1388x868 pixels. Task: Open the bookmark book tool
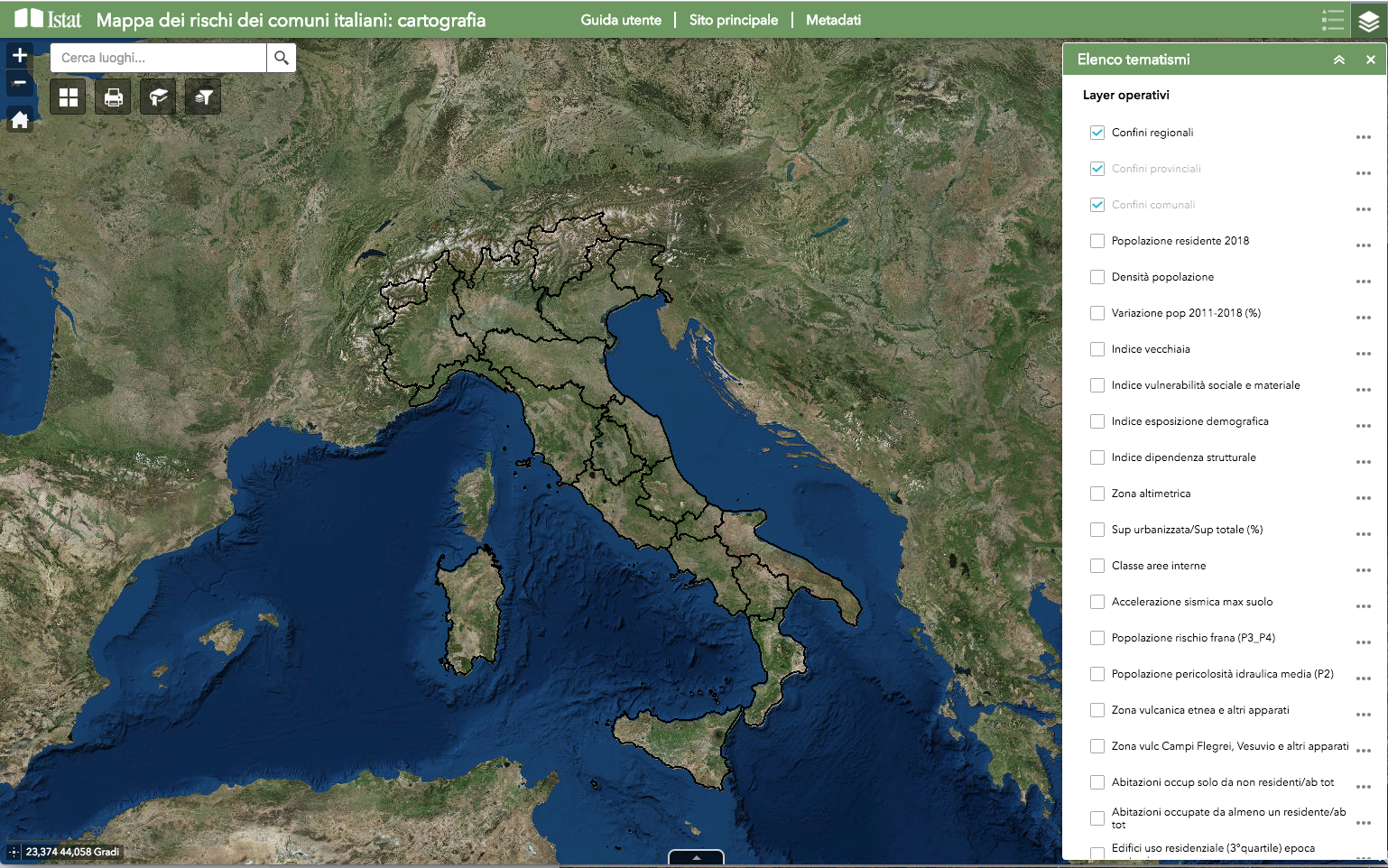click(159, 97)
